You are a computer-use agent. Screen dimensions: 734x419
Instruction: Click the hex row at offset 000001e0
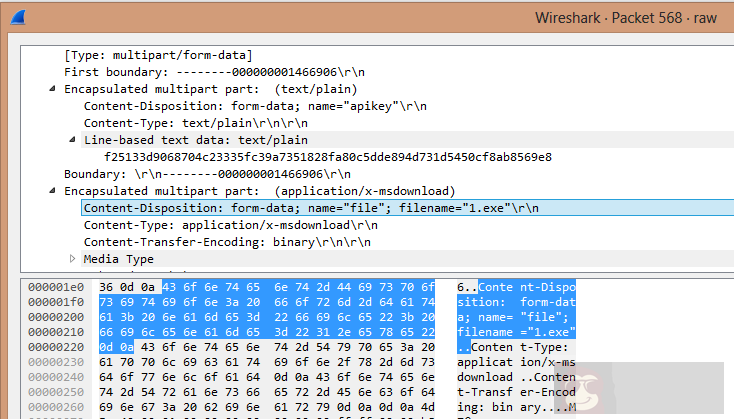pos(267,288)
